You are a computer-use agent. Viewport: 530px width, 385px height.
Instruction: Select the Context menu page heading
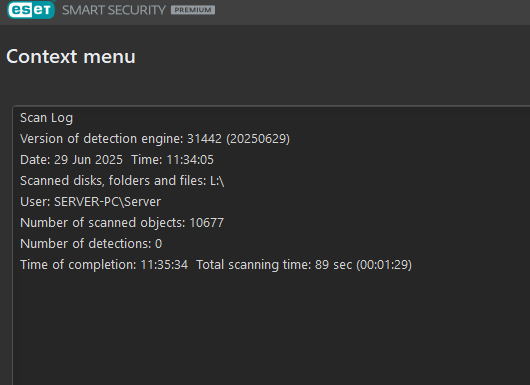(x=71, y=56)
